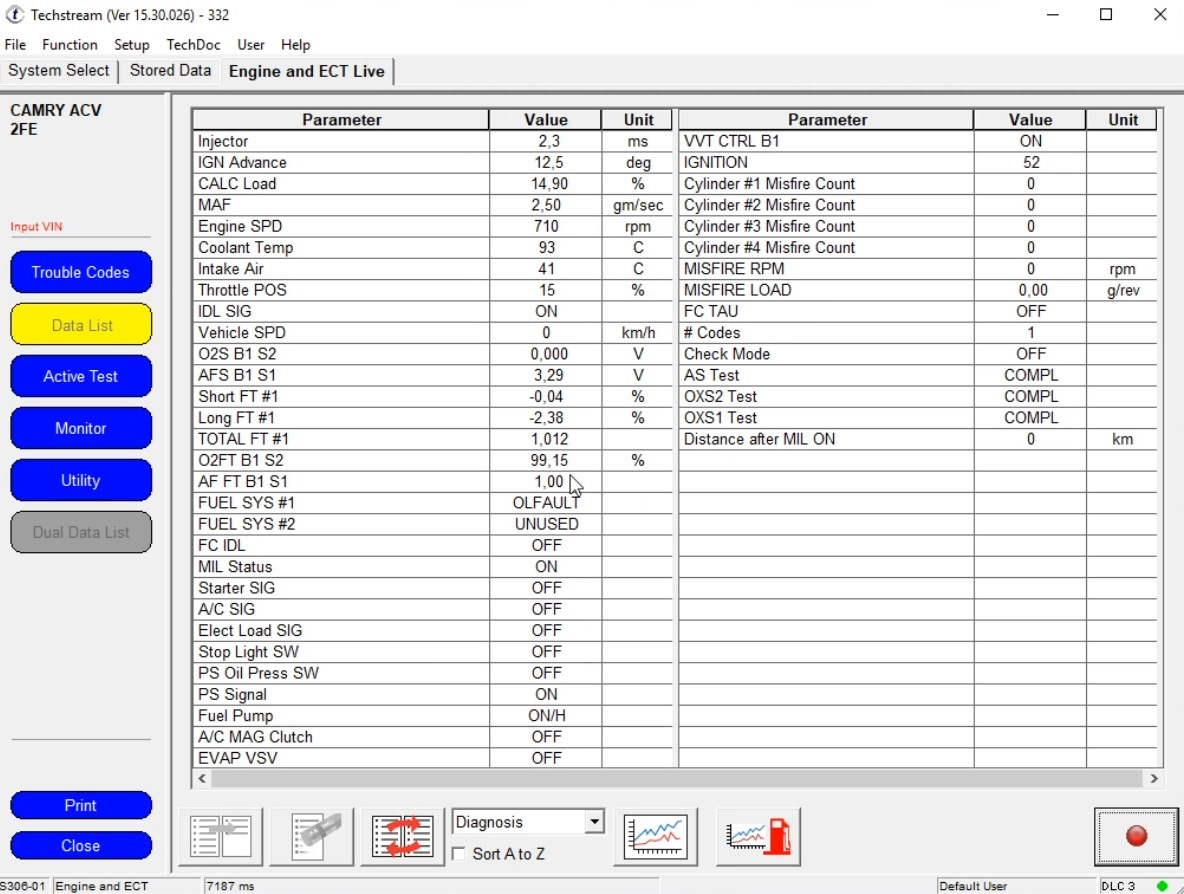Open the Utility button
Image resolution: width=1184 pixels, height=894 pixels.
pos(81,480)
